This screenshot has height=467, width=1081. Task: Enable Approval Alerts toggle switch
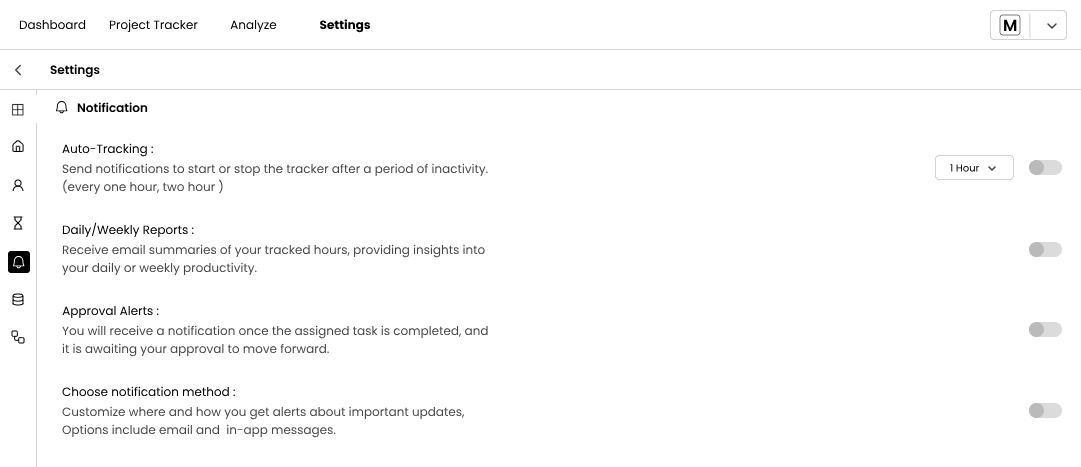point(1045,329)
